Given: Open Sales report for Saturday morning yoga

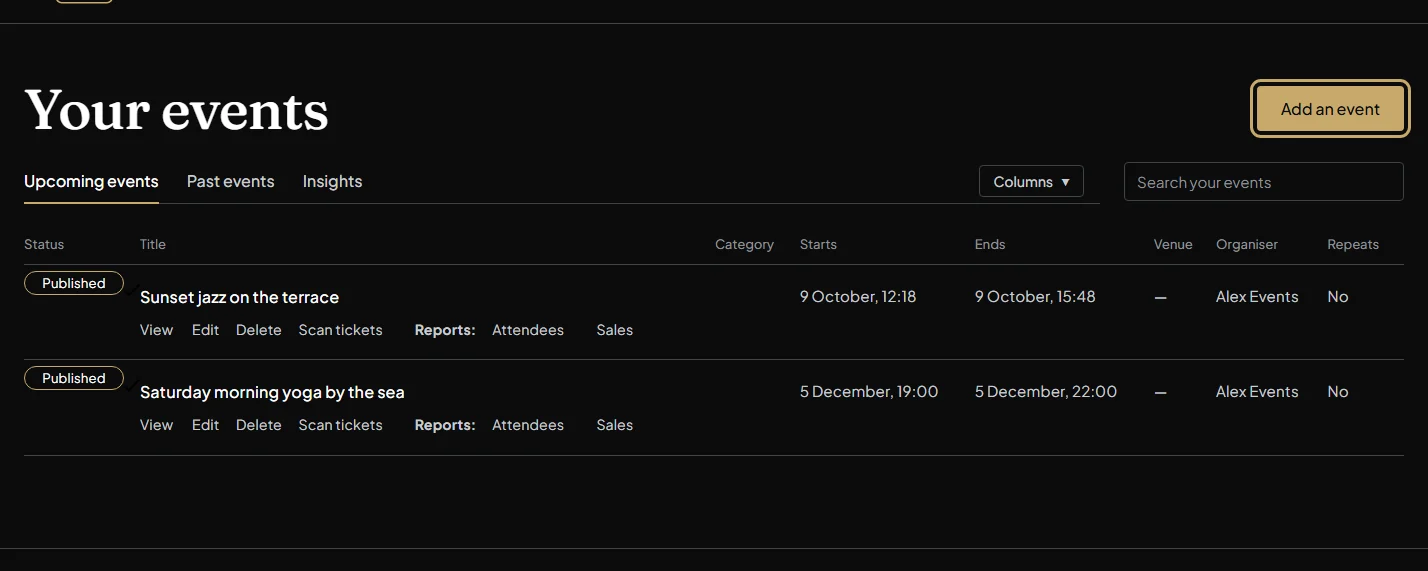Looking at the screenshot, I should click(x=615, y=425).
